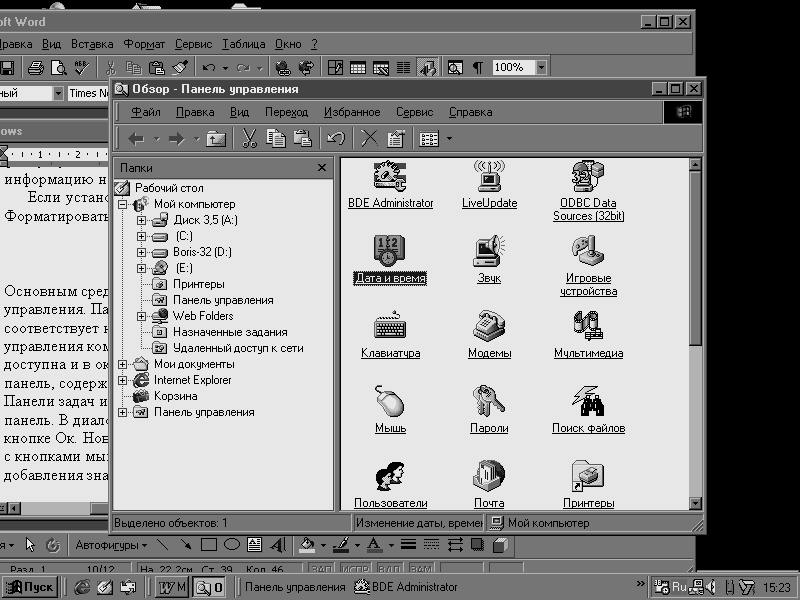The height and width of the screenshot is (600, 800).
Task: Open the Принтеры shortcut icon in the right pane
Action: (x=588, y=476)
